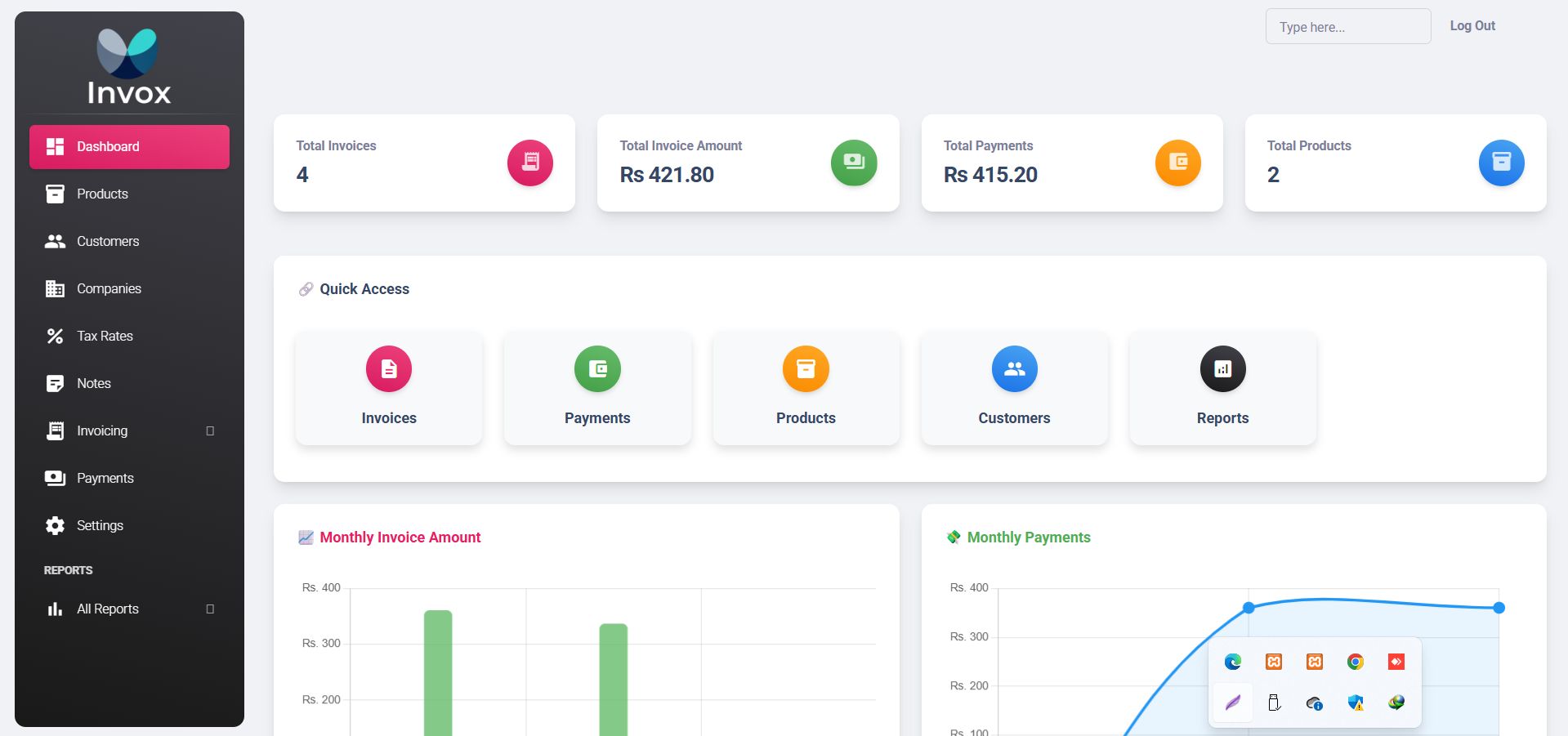Open Customers from the sidebar menu
Screen dimensions: 1568x736
[x=129, y=242]
